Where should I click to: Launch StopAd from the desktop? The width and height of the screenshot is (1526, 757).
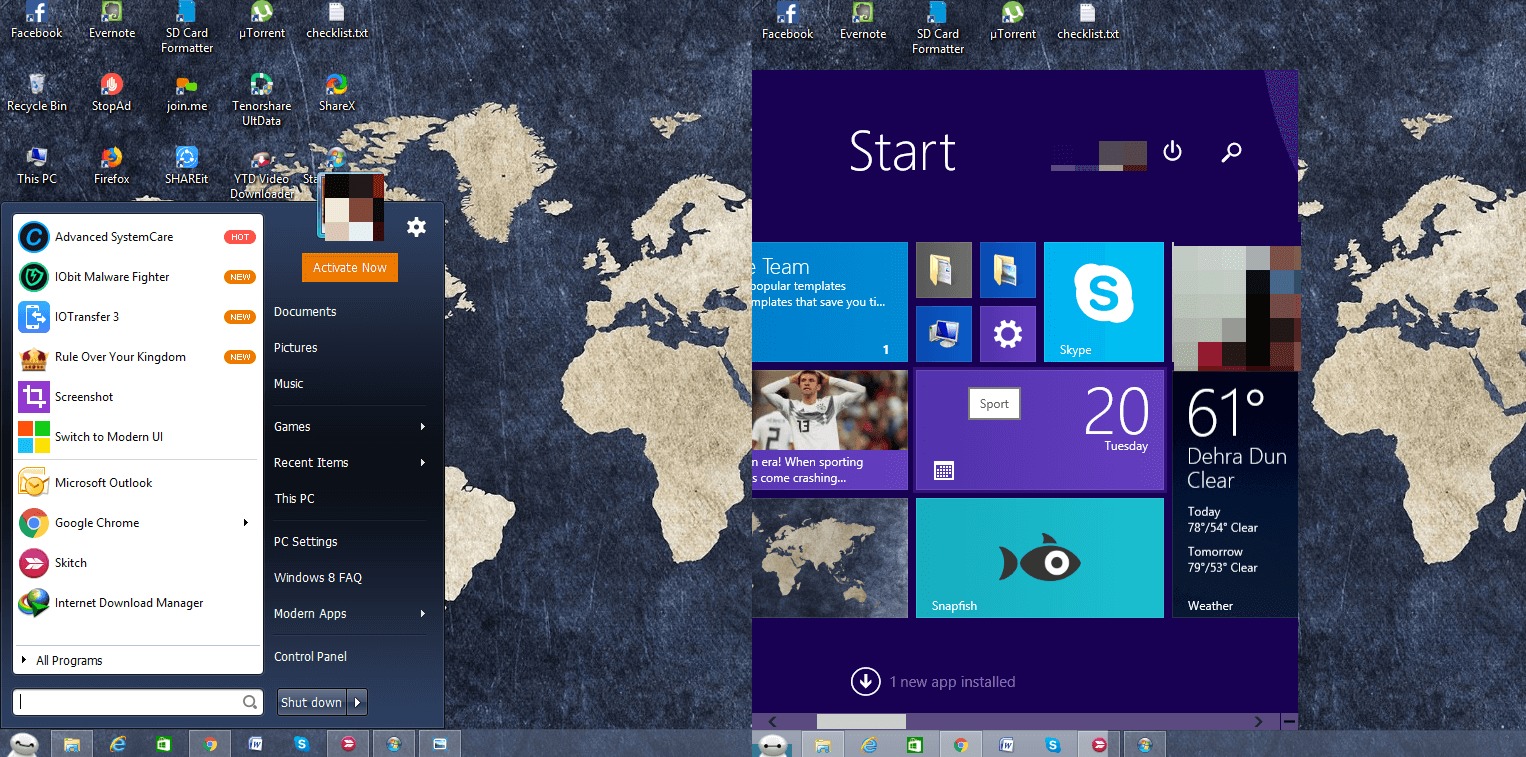pos(111,92)
